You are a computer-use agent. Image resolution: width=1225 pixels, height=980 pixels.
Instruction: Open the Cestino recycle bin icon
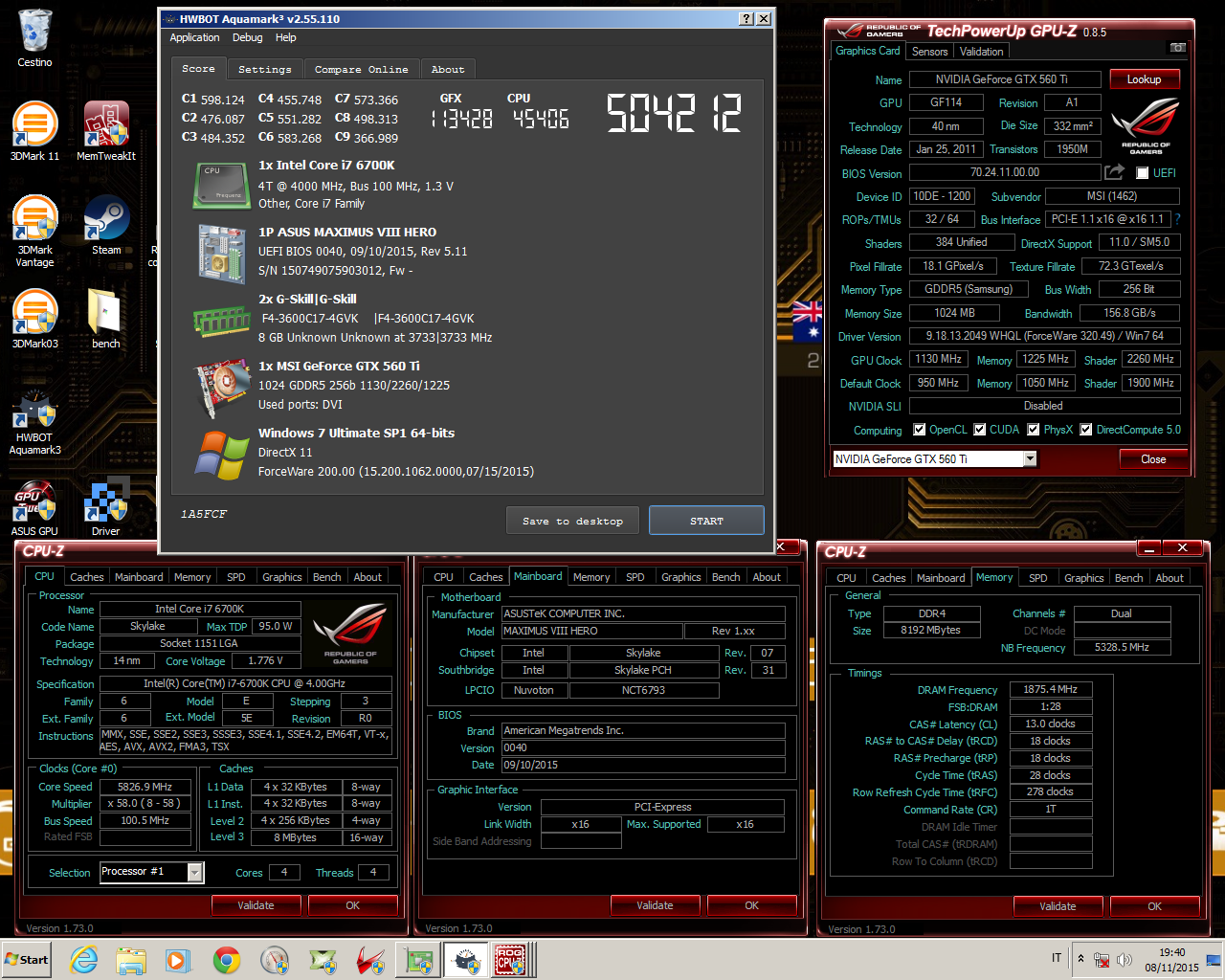click(34, 38)
